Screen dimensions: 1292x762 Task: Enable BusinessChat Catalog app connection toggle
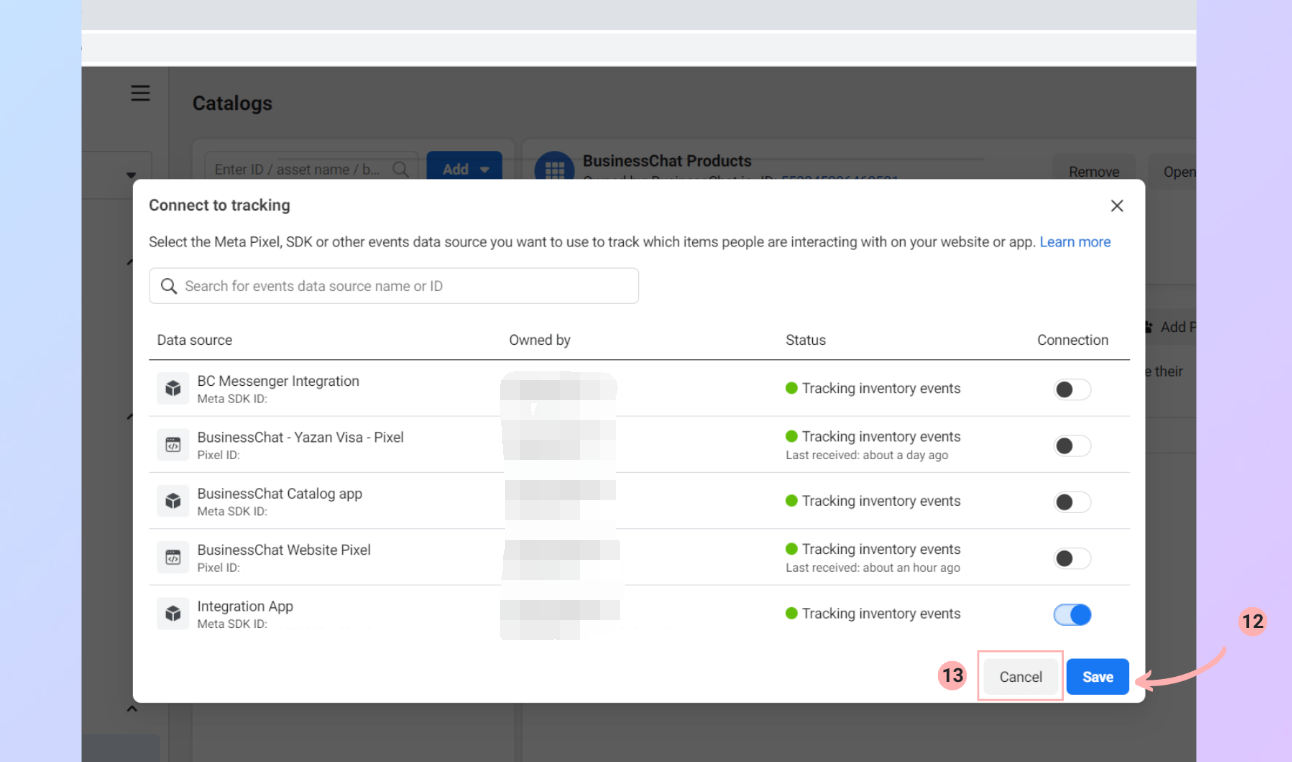(1072, 502)
